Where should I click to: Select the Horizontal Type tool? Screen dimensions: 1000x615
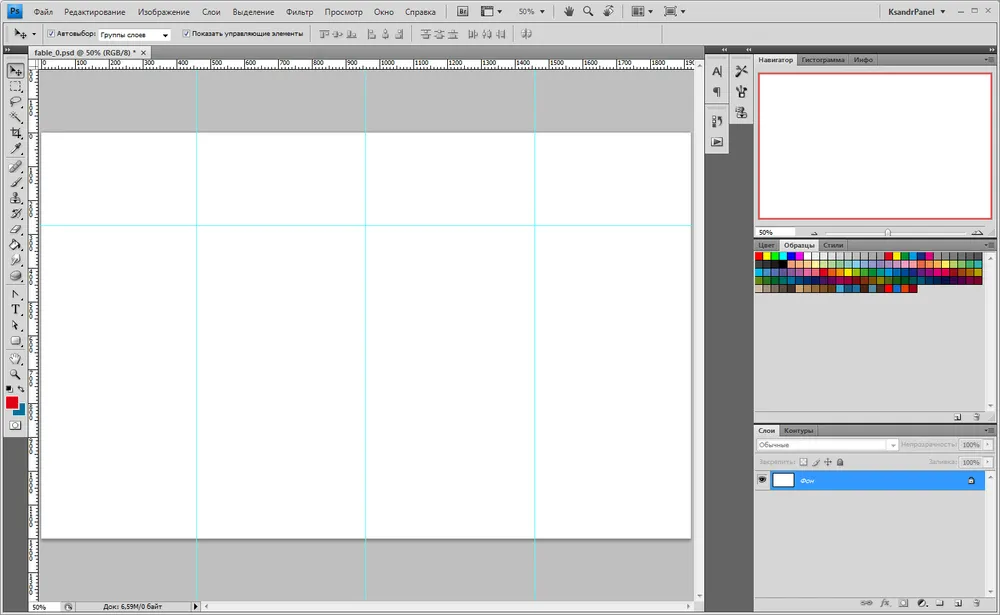(x=16, y=310)
